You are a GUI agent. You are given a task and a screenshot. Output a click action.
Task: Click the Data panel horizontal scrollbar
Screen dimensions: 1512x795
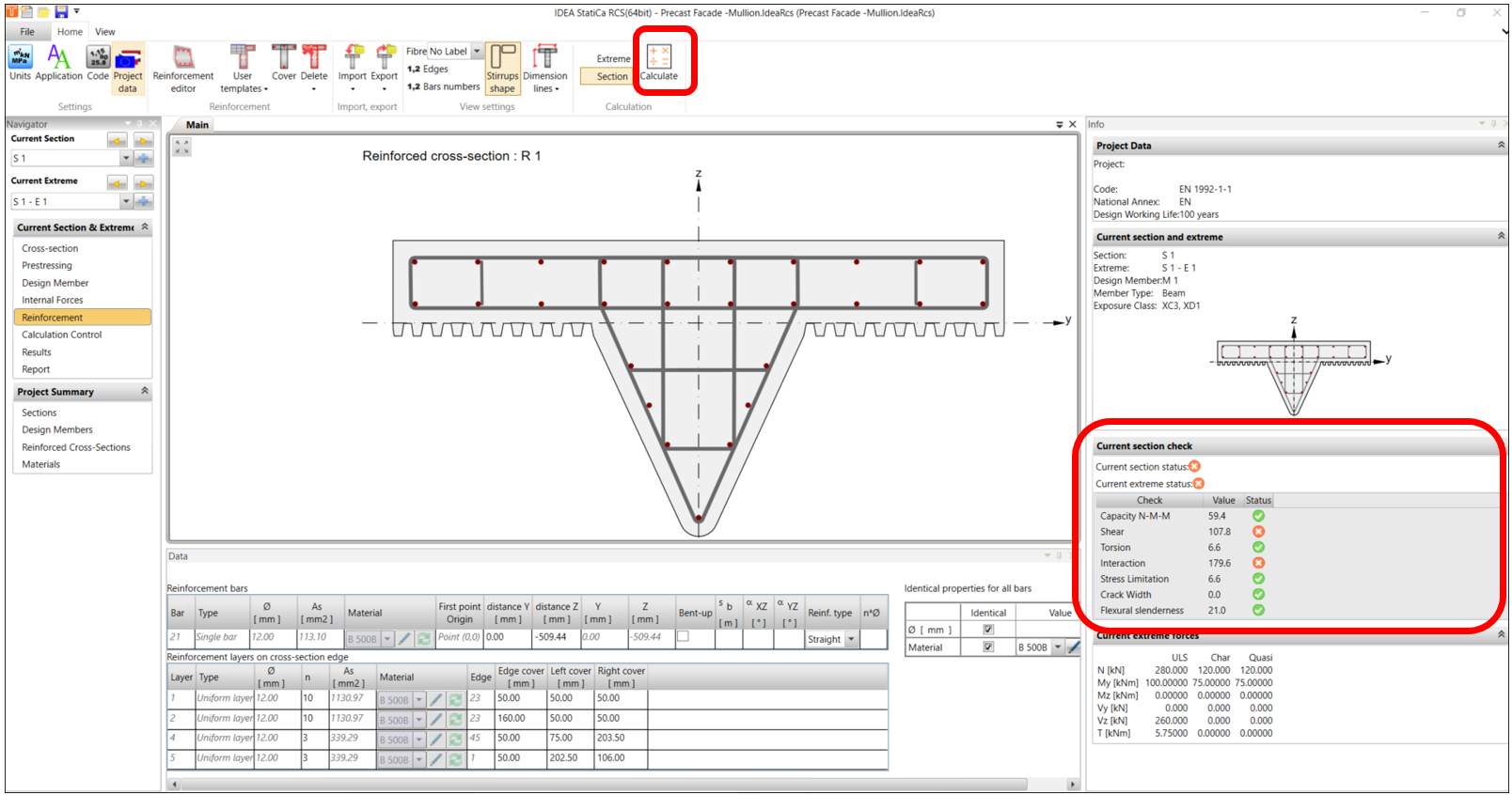coord(621,784)
